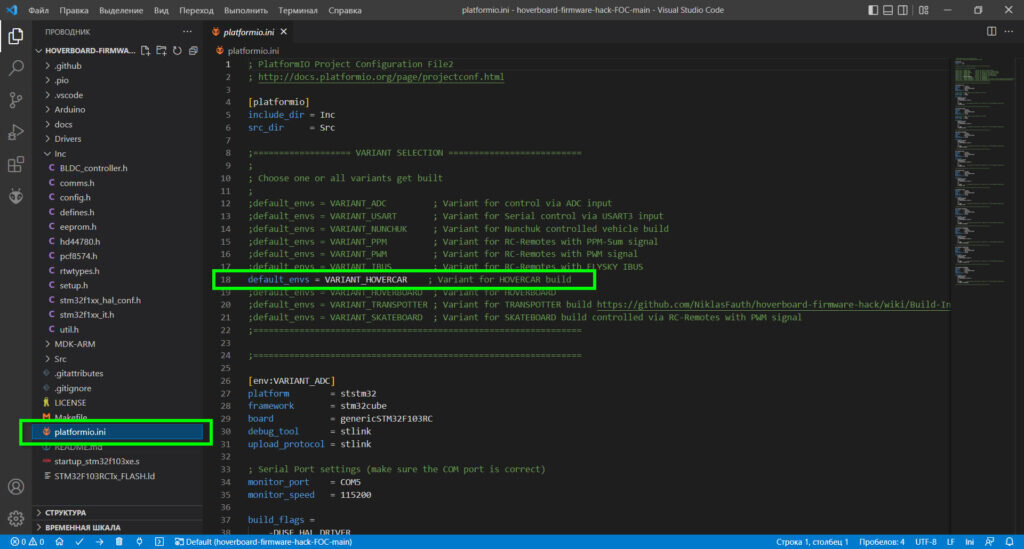Open the Search view in activity bar
The height and width of the screenshot is (549, 1024).
(x=16, y=68)
